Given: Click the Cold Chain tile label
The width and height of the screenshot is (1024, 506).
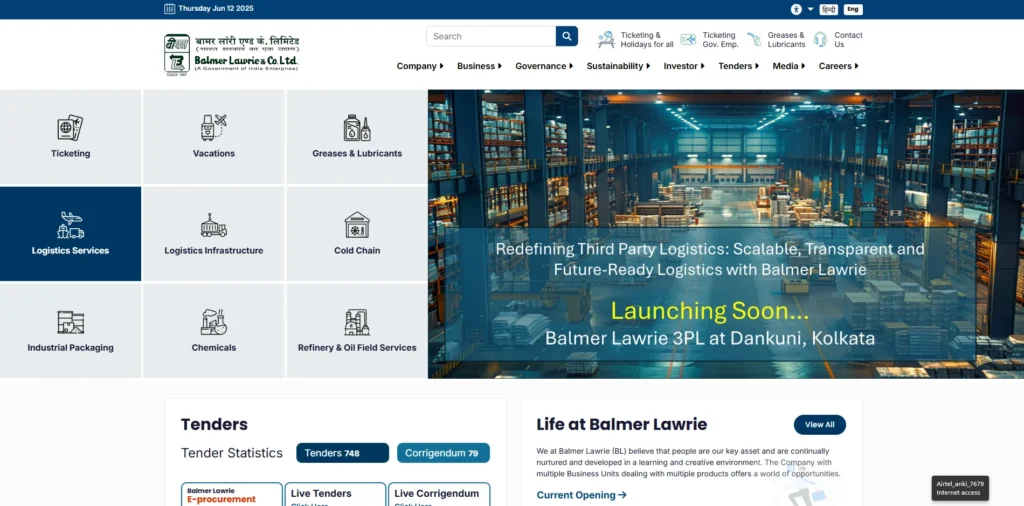Looking at the screenshot, I should tap(357, 251).
